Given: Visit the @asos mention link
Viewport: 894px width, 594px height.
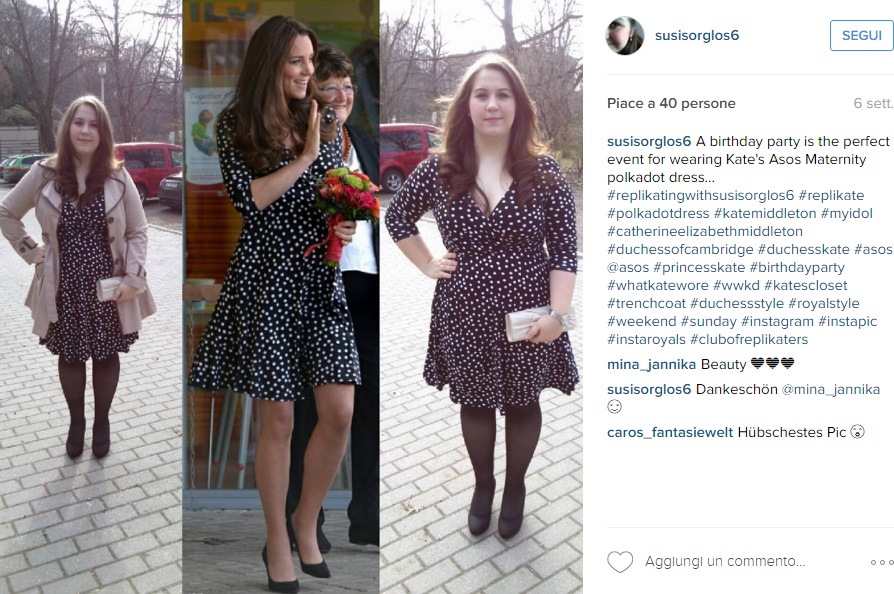Looking at the screenshot, I should click(628, 267).
